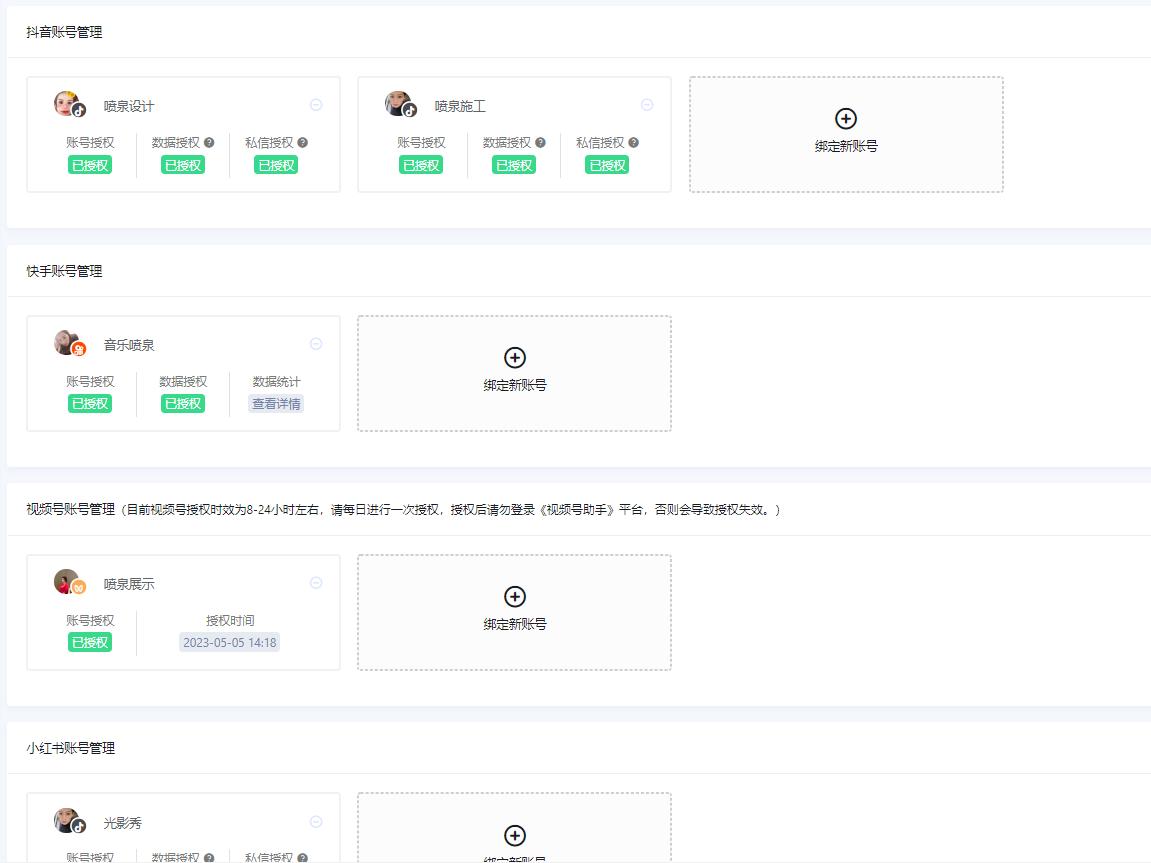Click the 私信授权 help icon on 喷泉施工 card

pos(632,140)
